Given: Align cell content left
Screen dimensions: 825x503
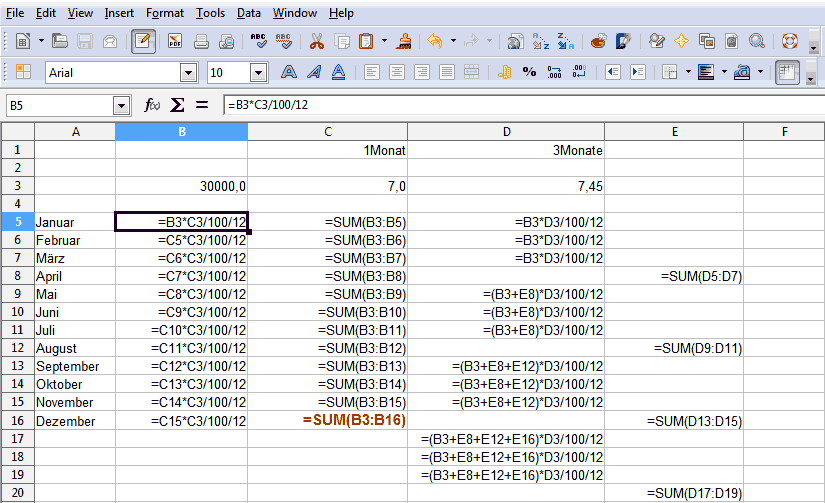Looking at the screenshot, I should [x=371, y=72].
